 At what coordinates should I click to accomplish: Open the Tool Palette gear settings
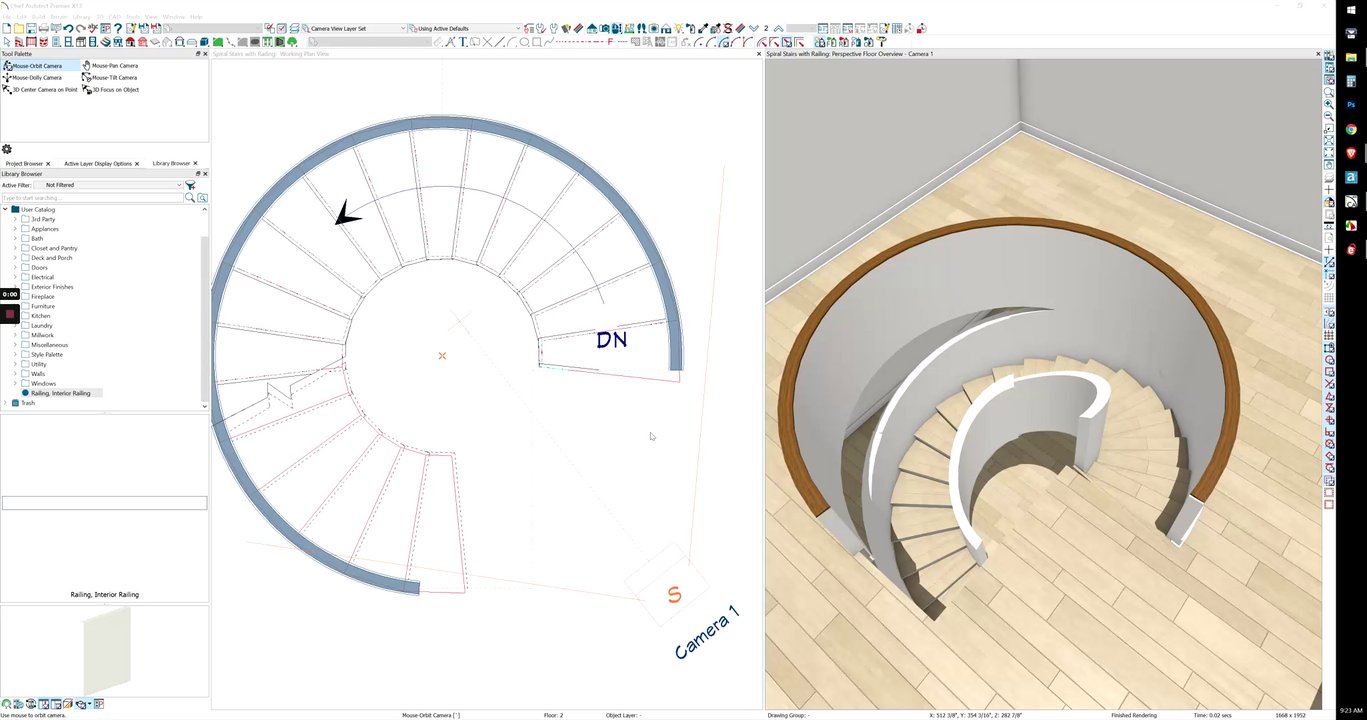pyautogui.click(x=7, y=150)
